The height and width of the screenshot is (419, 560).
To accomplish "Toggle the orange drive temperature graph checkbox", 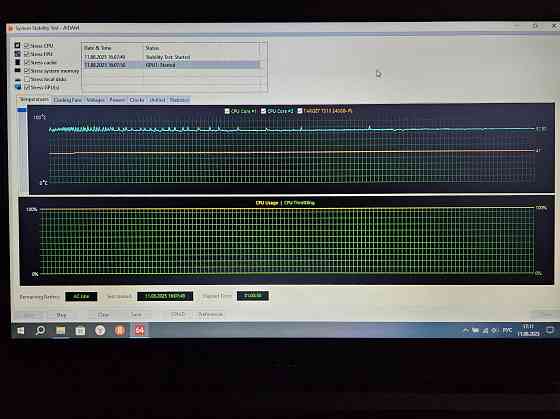I will tap(300, 111).
